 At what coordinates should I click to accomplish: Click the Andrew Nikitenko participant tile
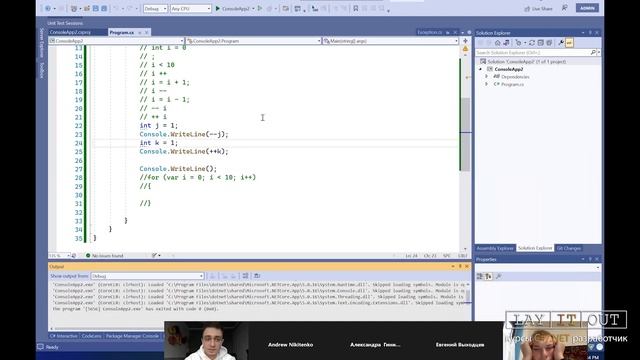point(291,344)
